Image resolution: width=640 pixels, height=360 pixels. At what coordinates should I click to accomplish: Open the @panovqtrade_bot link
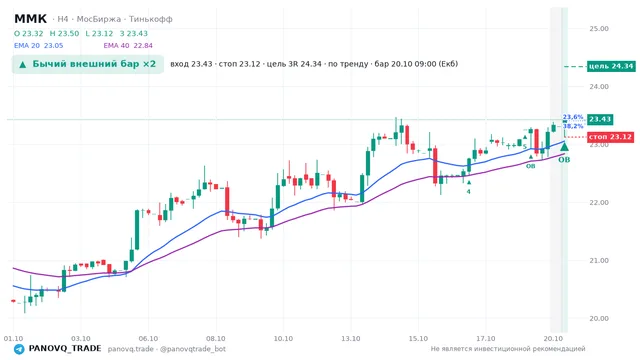[193, 349]
